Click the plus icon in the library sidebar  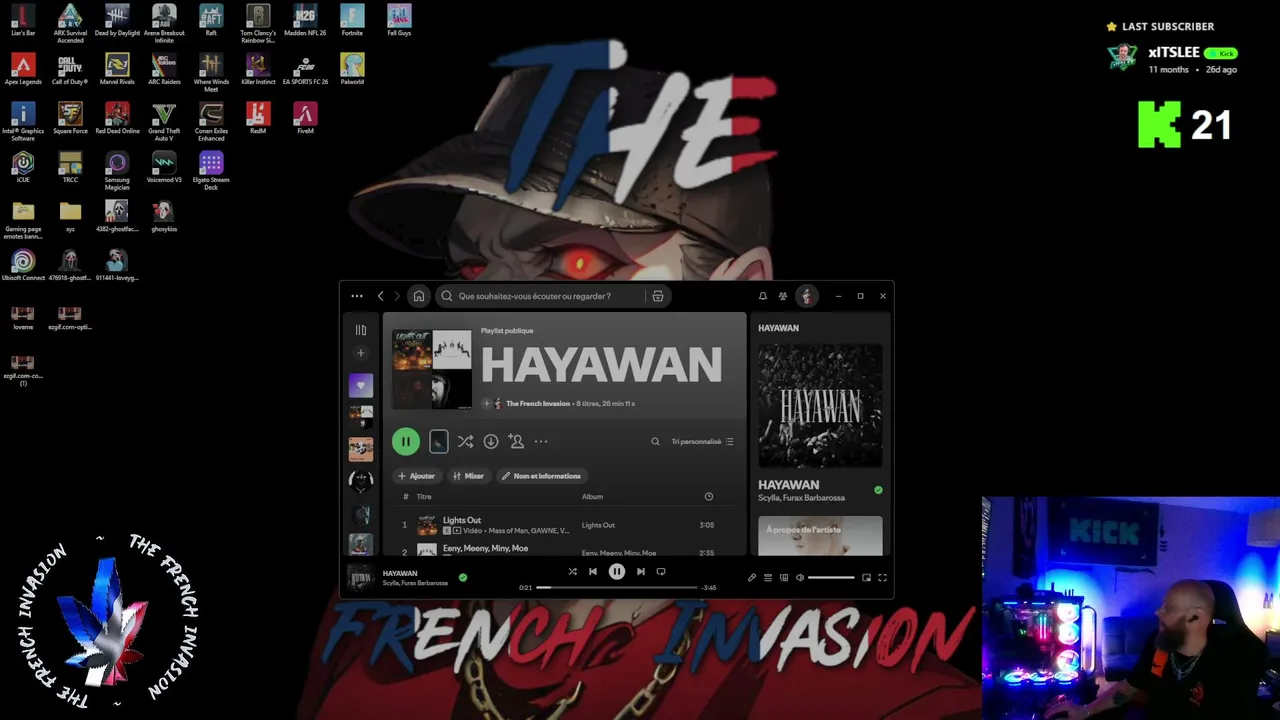coord(361,353)
